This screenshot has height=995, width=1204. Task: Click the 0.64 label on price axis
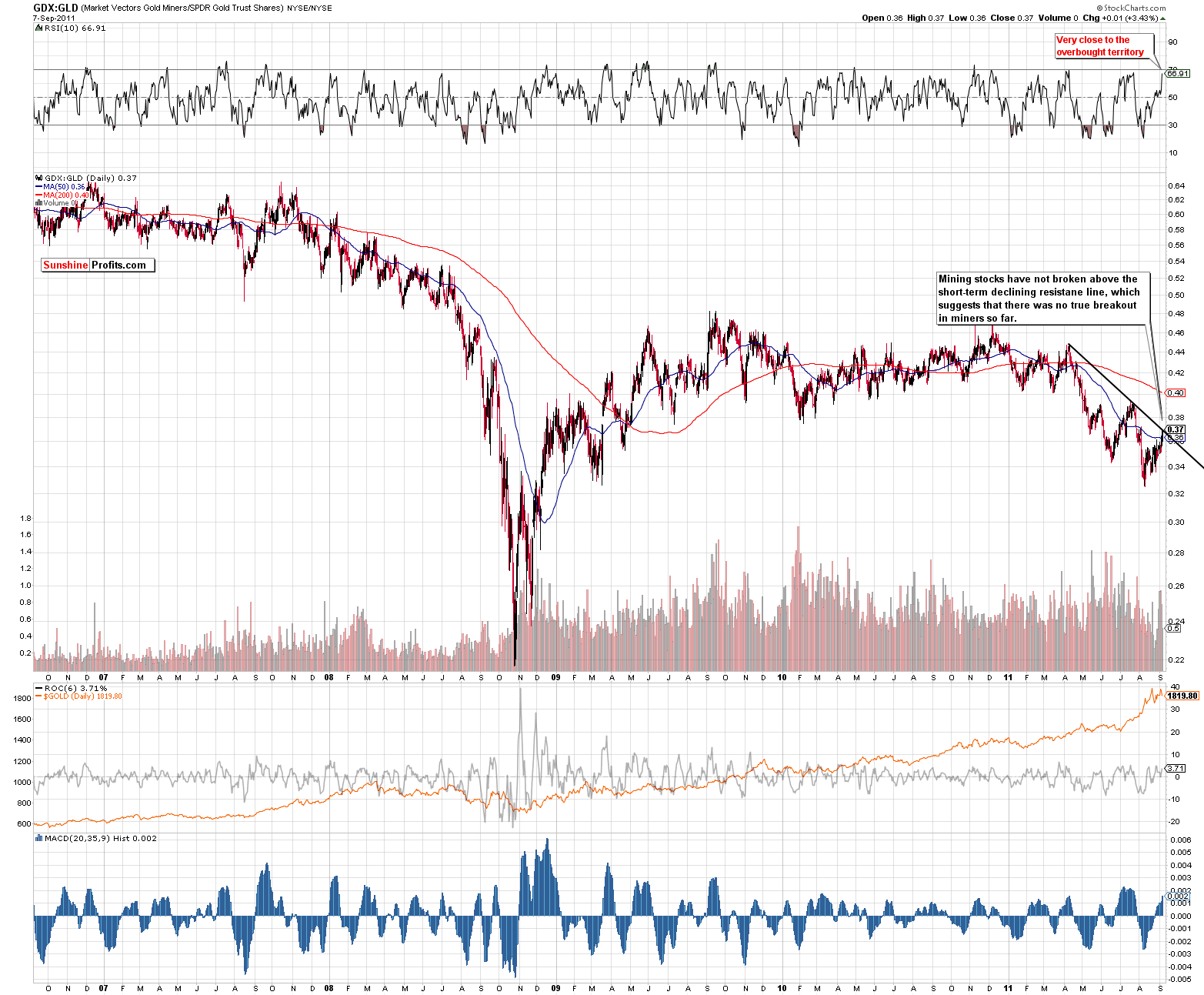click(1176, 185)
